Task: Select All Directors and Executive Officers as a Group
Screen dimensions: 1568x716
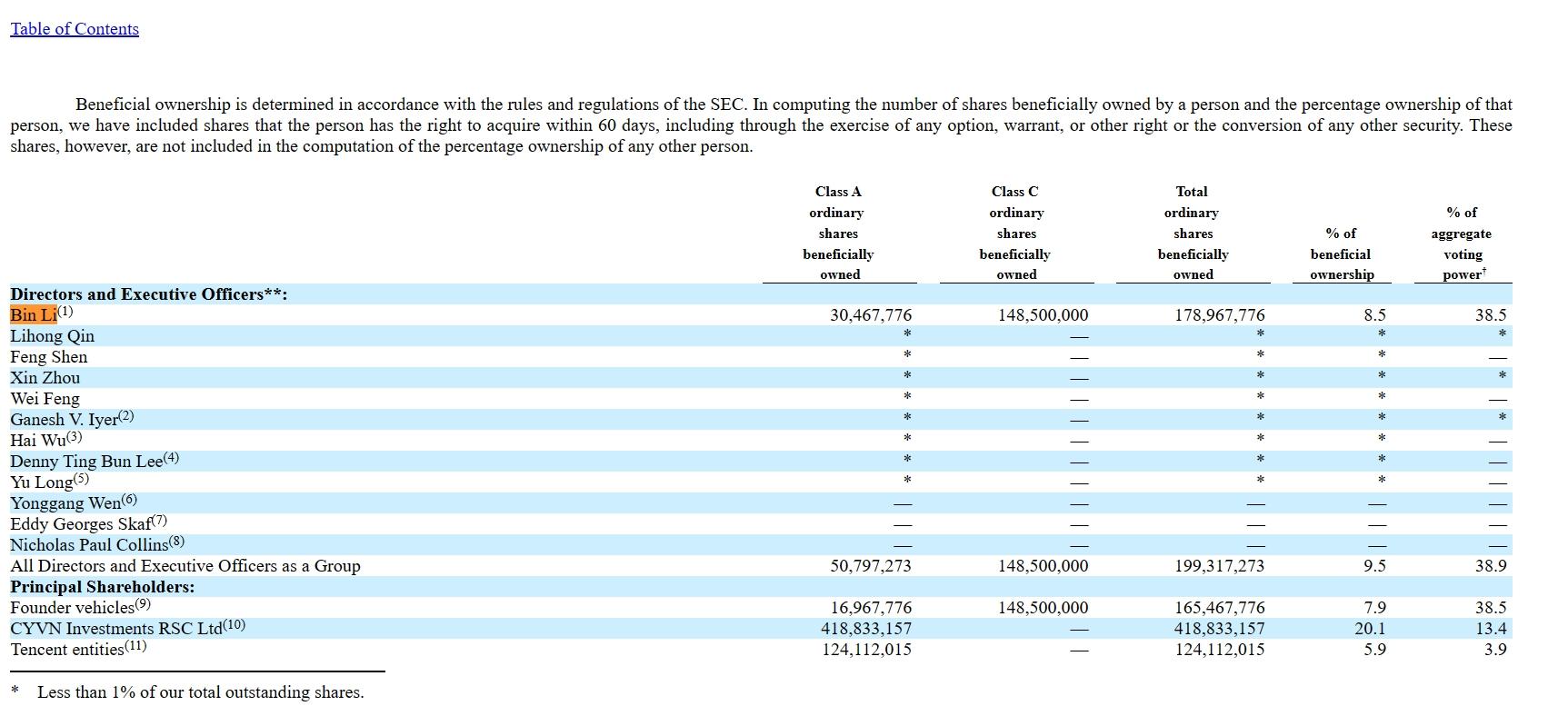Action: 185,566
